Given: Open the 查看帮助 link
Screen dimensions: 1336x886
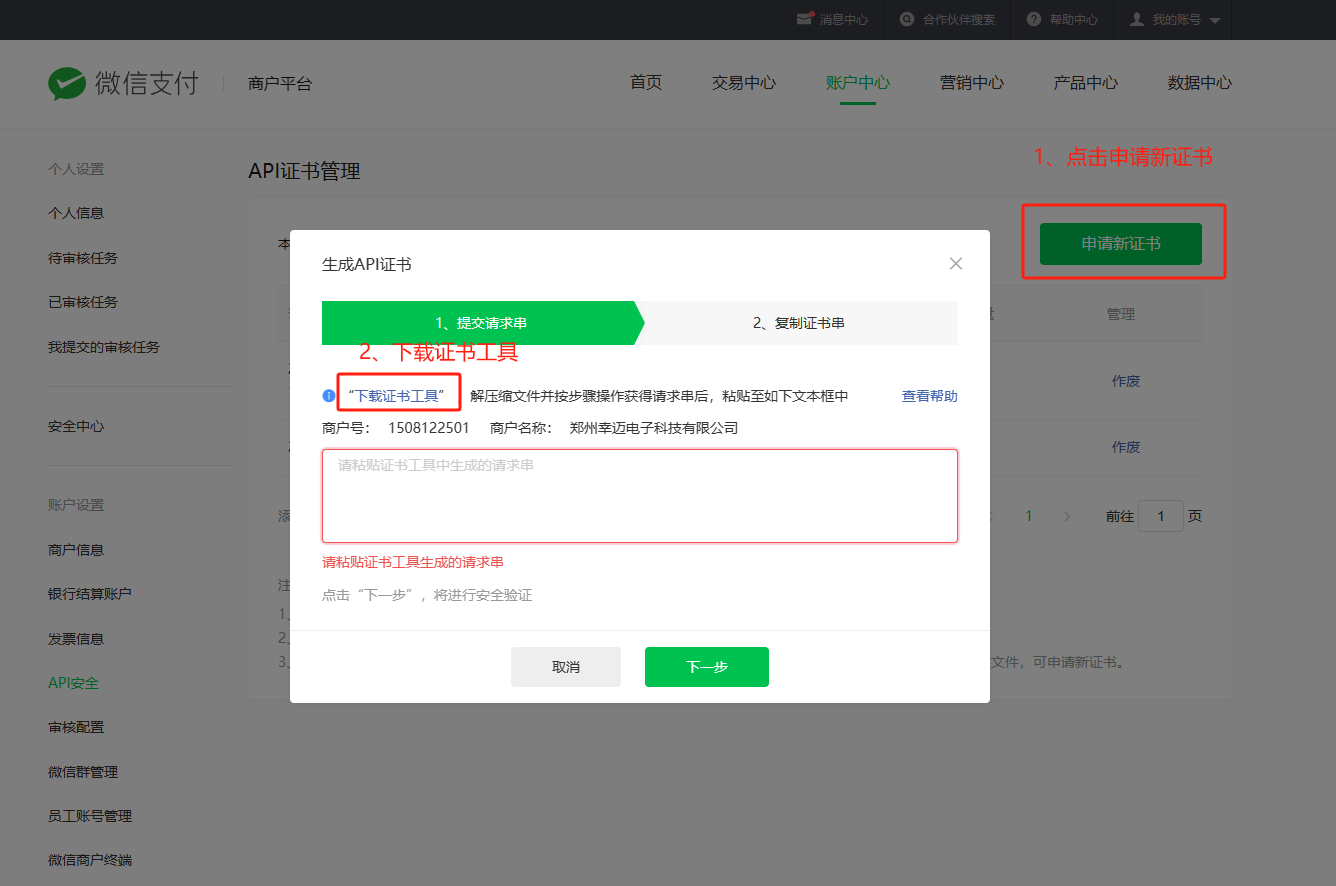Looking at the screenshot, I should (930, 396).
